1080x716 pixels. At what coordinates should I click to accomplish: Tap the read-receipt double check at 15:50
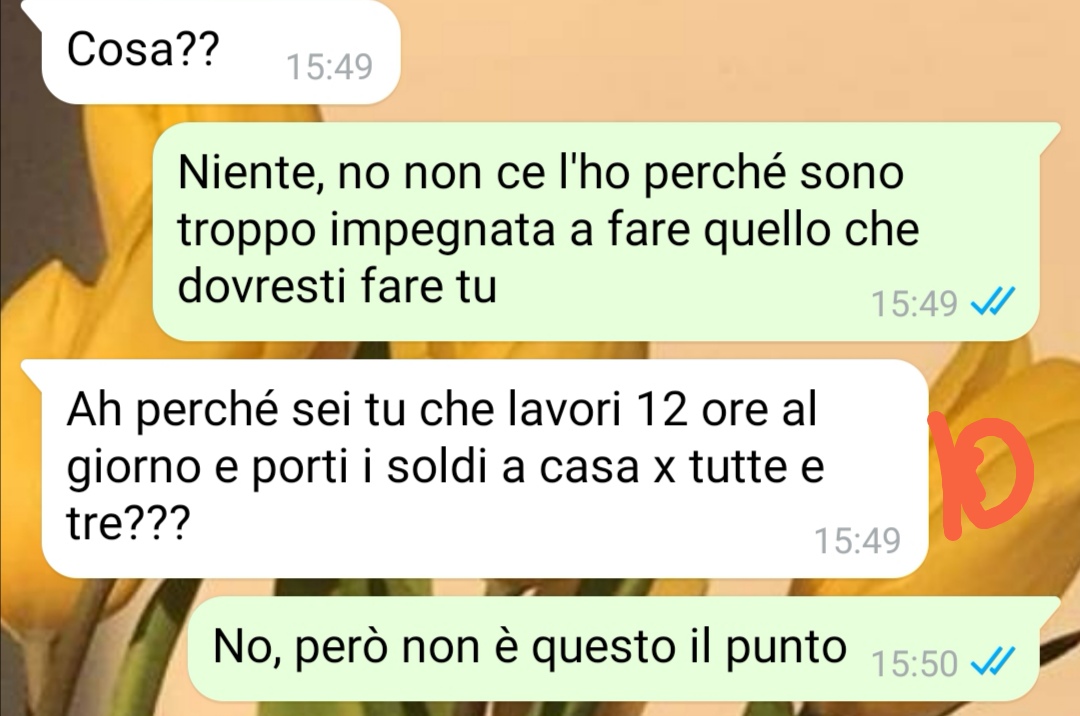pos(992,662)
